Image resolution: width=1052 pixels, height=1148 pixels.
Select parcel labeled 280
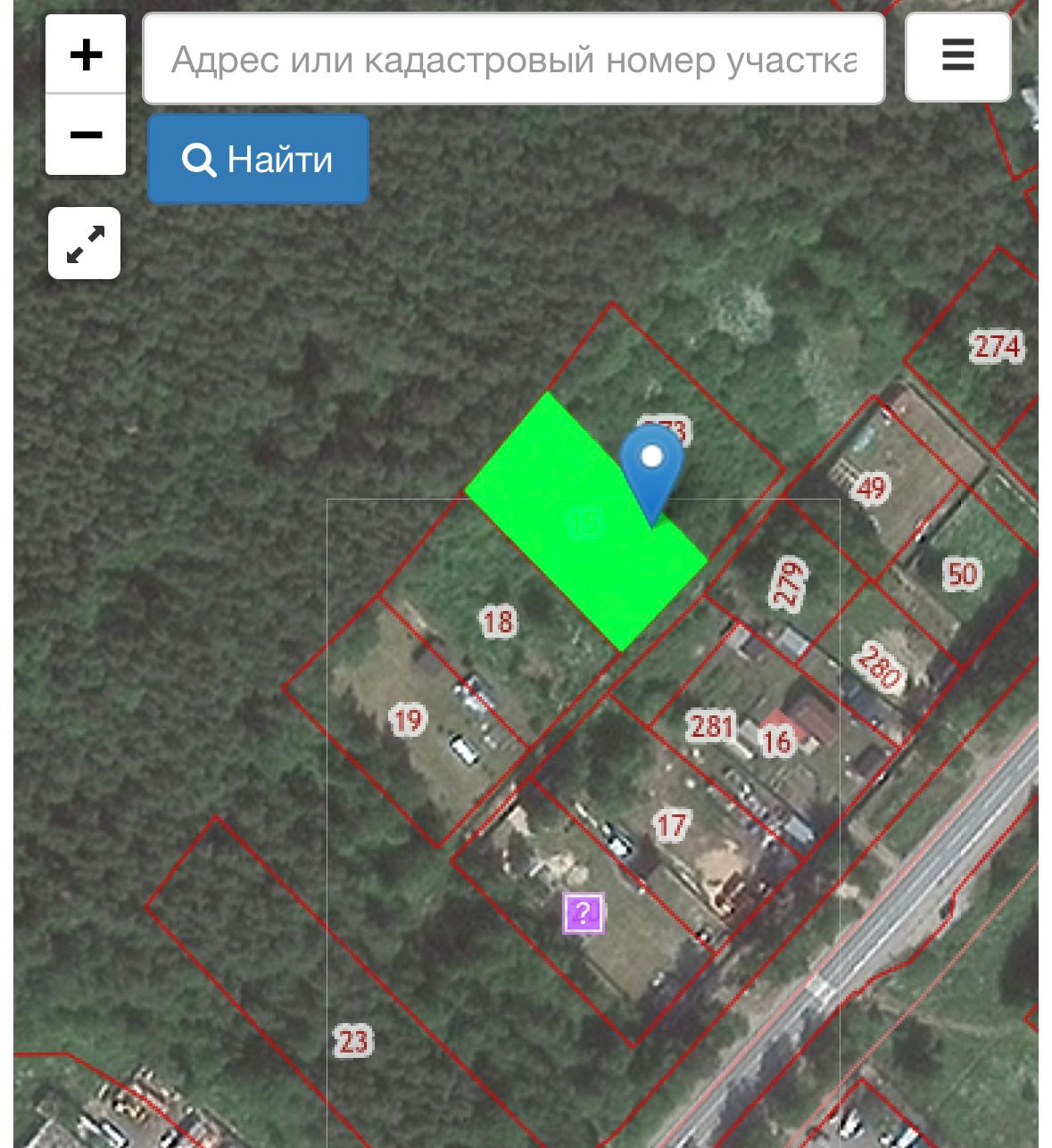(877, 666)
